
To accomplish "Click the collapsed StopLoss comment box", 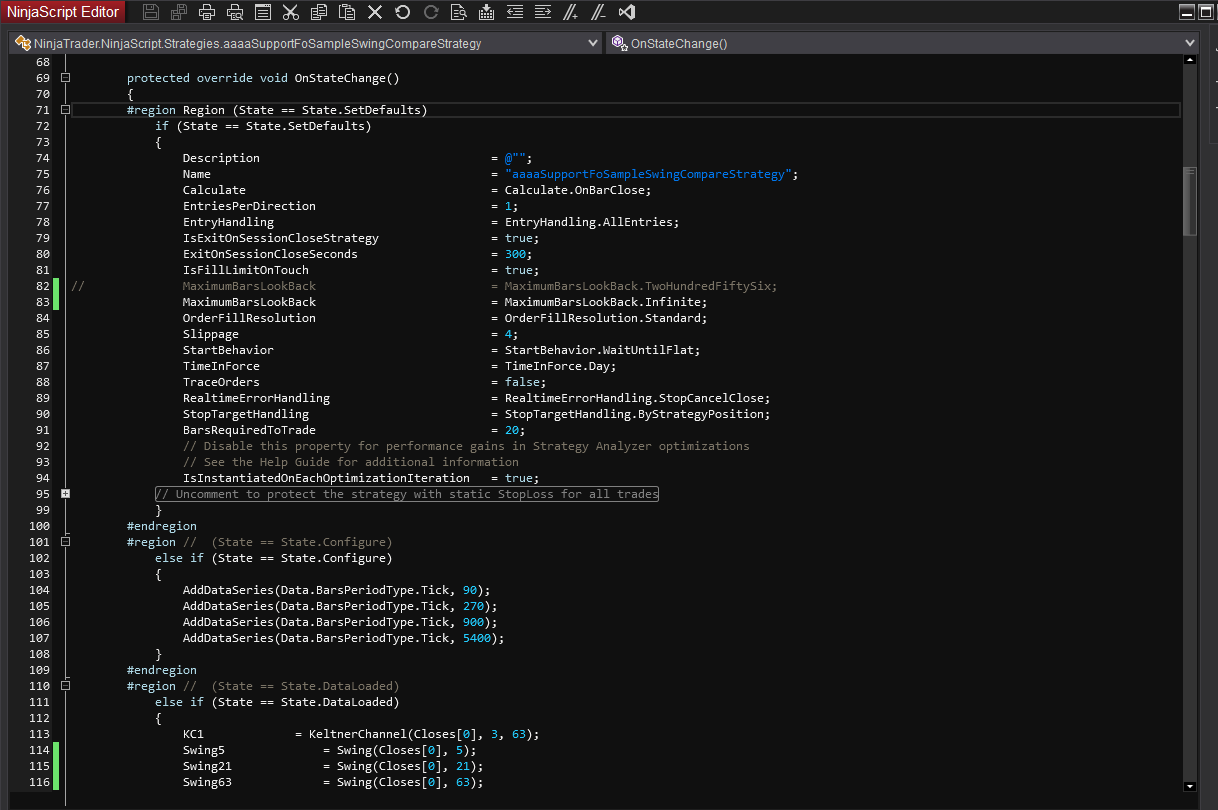I will pyautogui.click(x=406, y=494).
